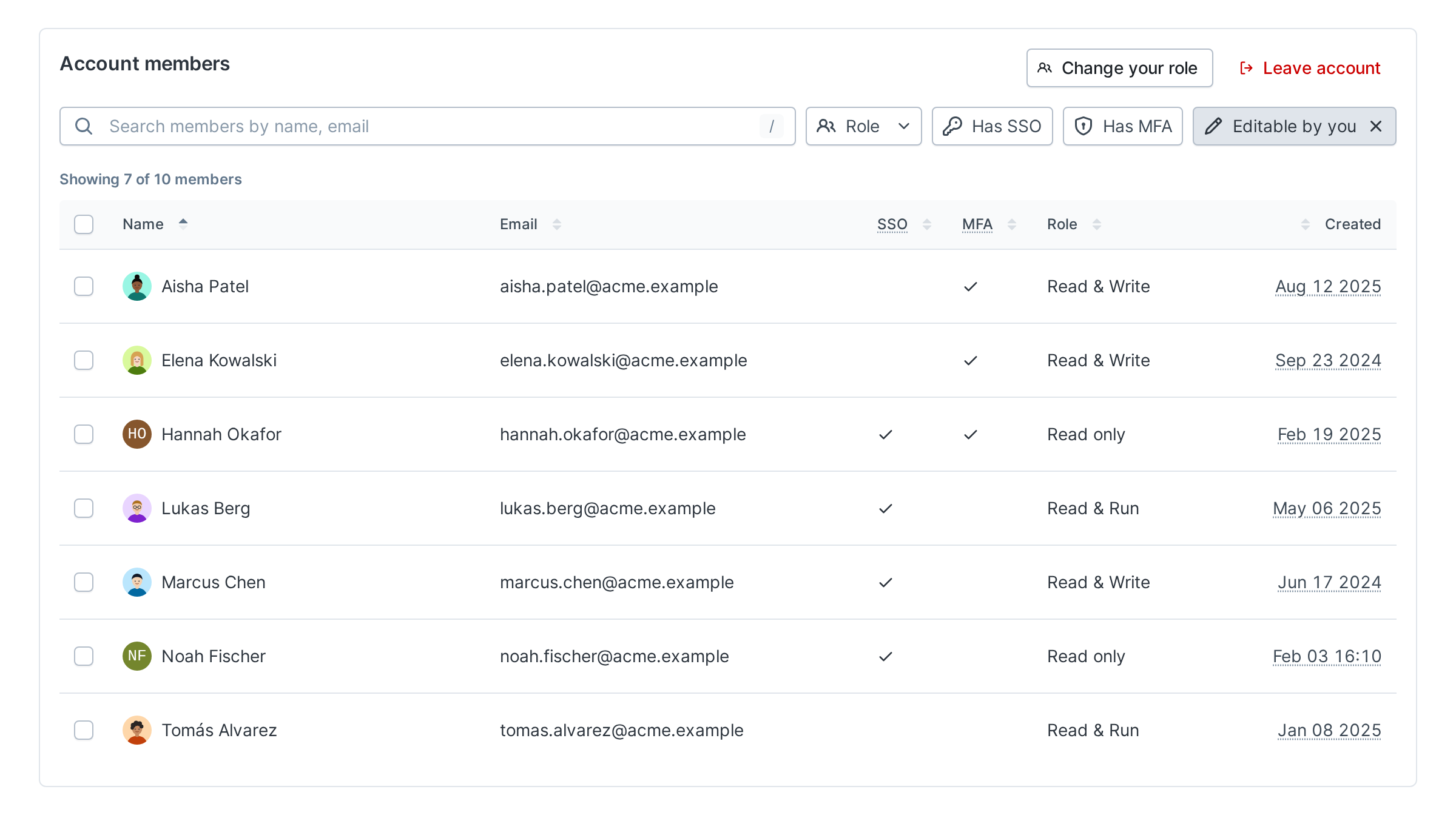This screenshot has height=815, width=1456.
Task: Click the date Jan 08 2025
Action: (1329, 730)
